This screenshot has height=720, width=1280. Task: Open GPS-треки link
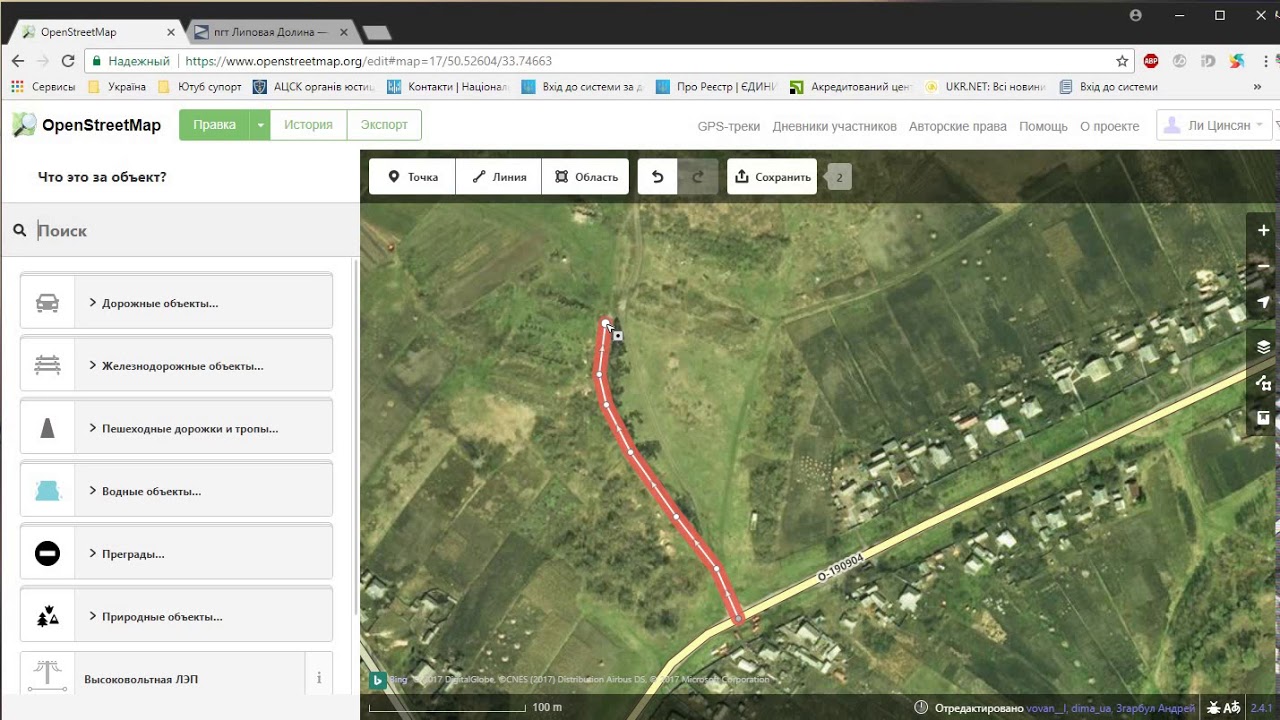click(728, 126)
